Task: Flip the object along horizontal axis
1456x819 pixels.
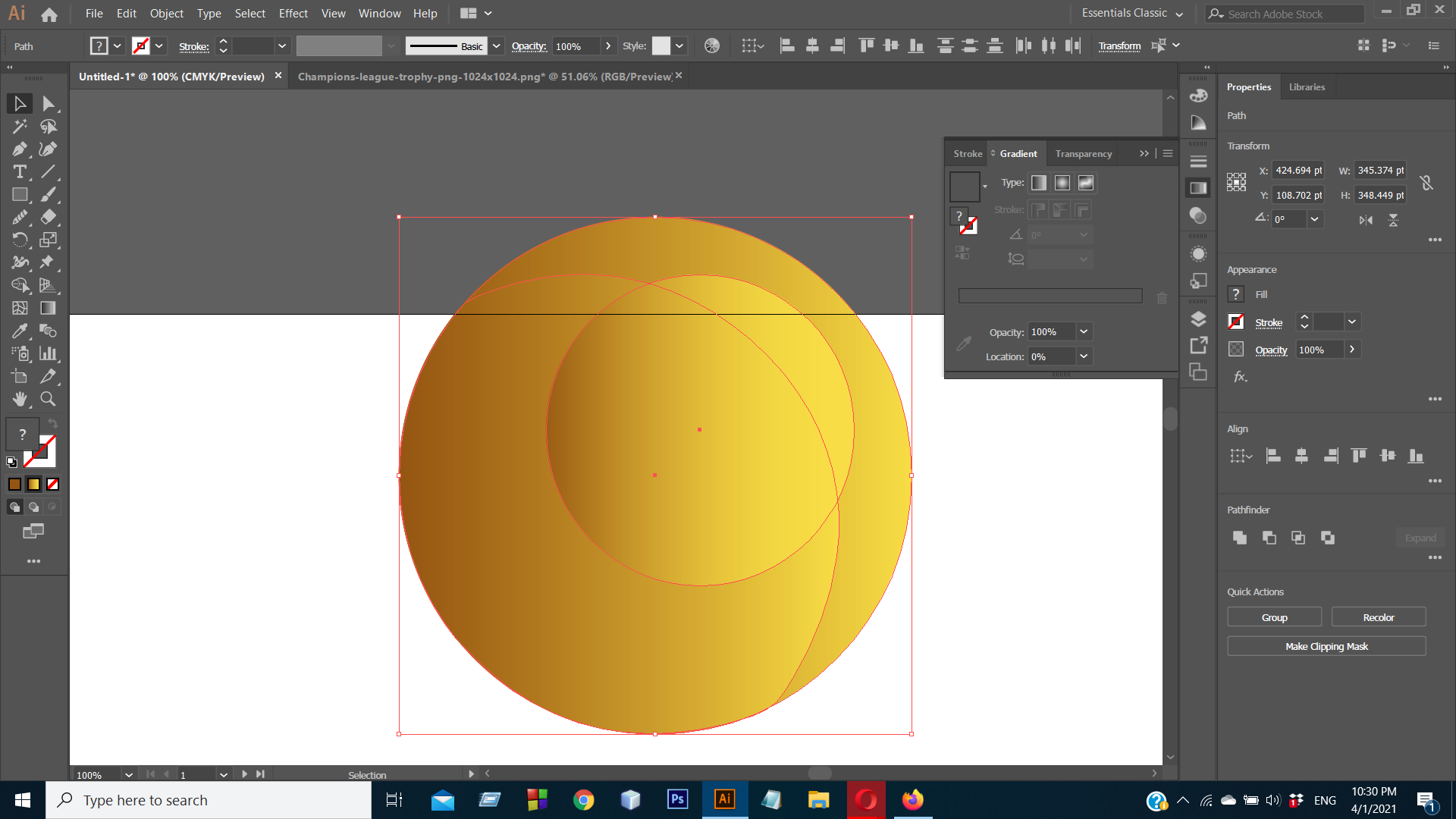Action: click(x=1366, y=220)
